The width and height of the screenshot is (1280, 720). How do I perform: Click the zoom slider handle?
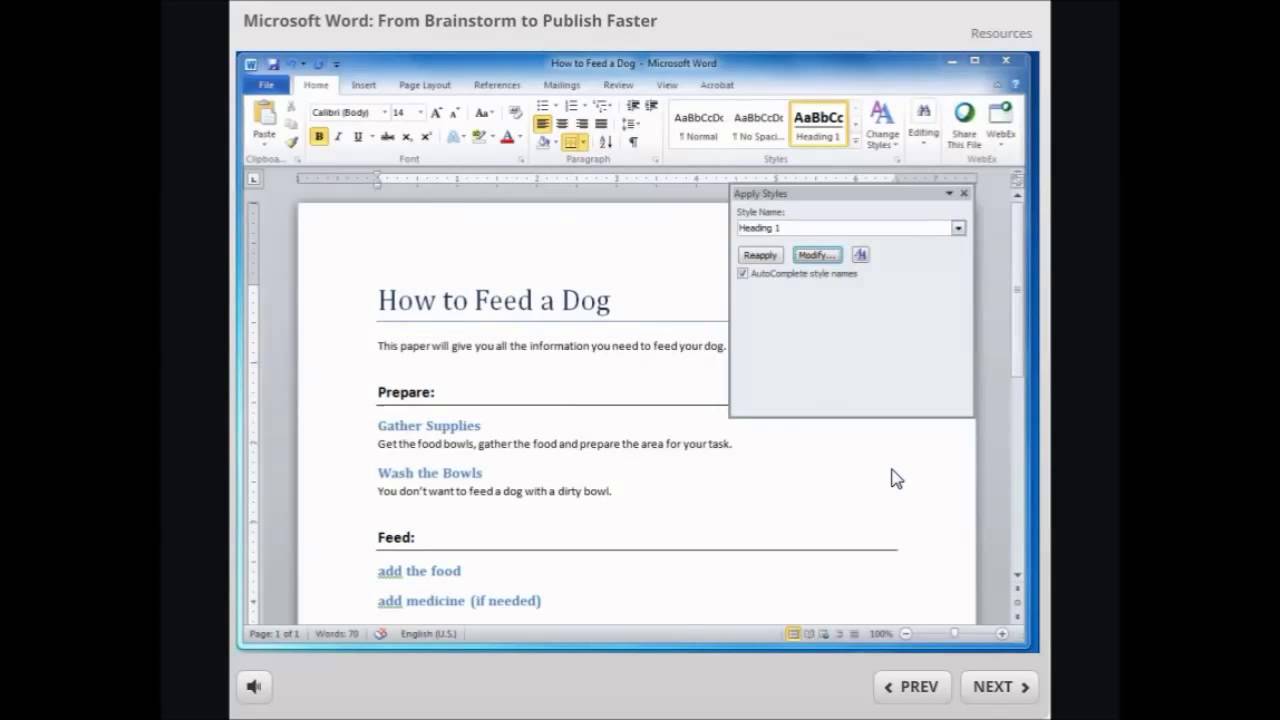point(954,634)
